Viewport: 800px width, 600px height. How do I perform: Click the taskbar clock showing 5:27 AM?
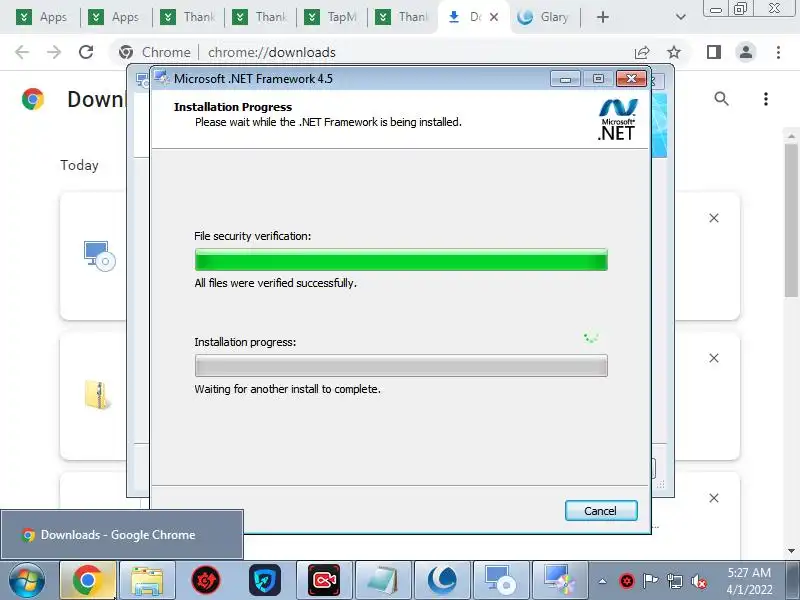point(749,581)
